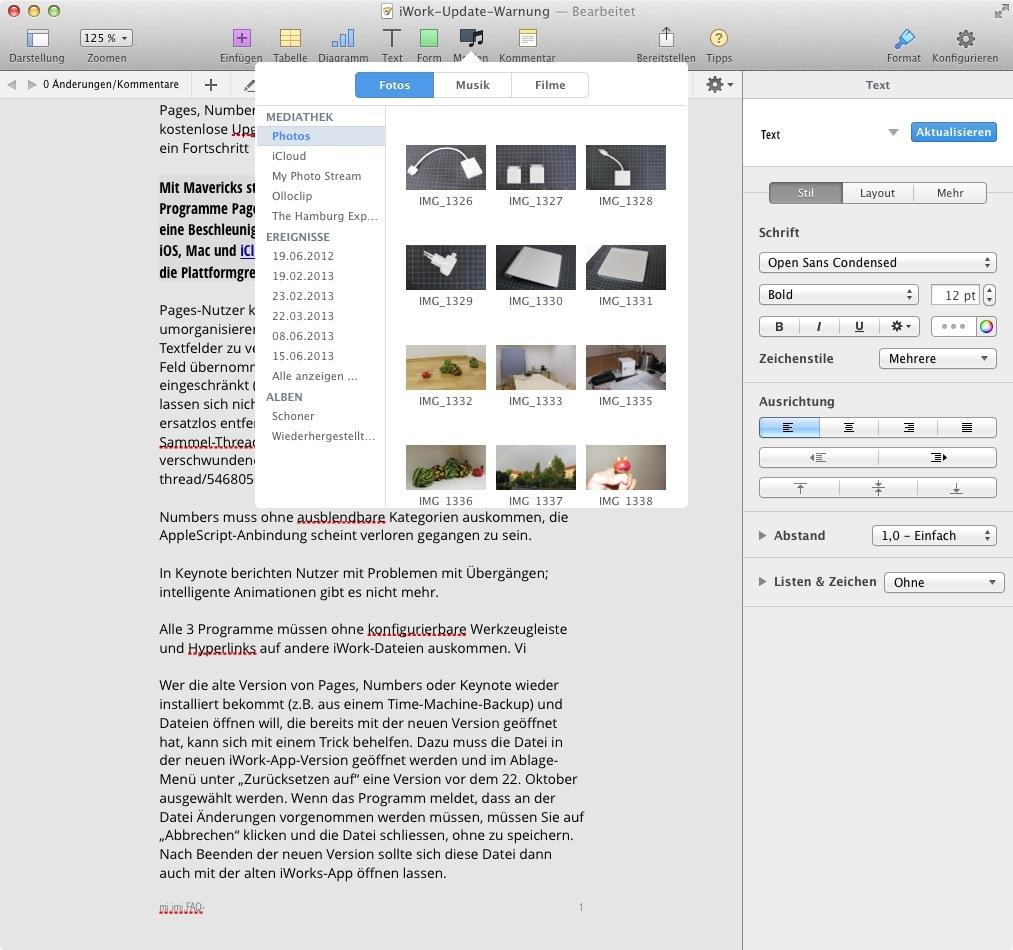Image resolution: width=1013 pixels, height=950 pixels.
Task: Open the Open Sans Condensed font dropdown
Action: pos(877,262)
